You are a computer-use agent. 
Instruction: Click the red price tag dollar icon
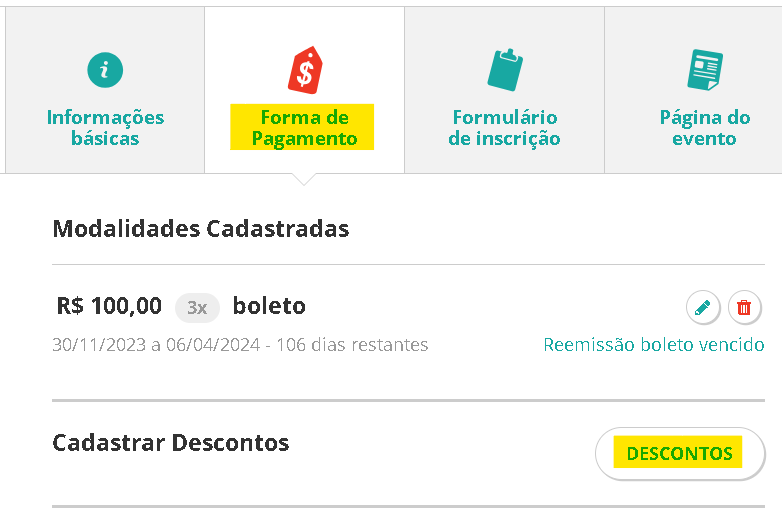tap(305, 70)
